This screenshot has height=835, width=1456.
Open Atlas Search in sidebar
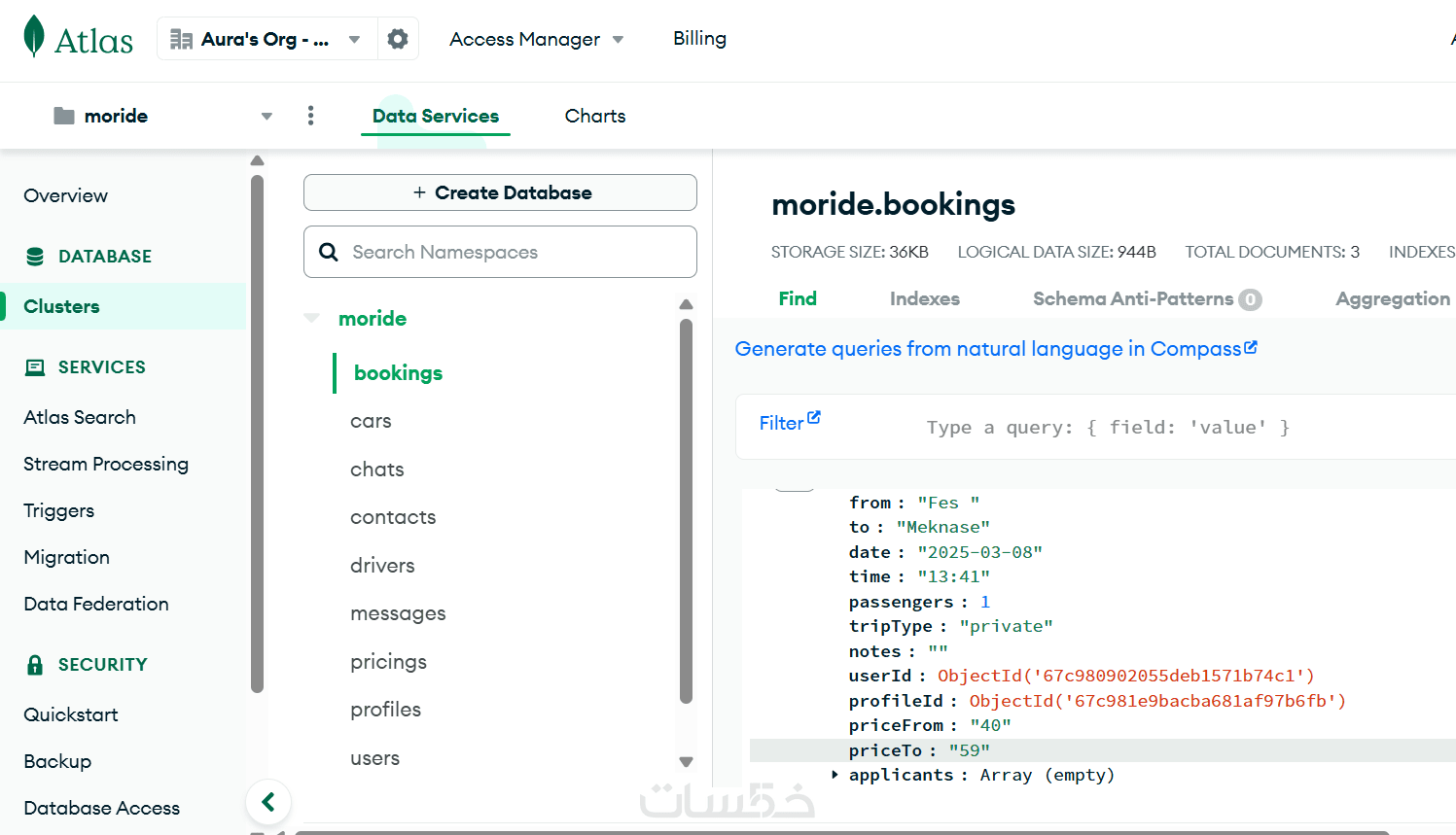coord(80,418)
